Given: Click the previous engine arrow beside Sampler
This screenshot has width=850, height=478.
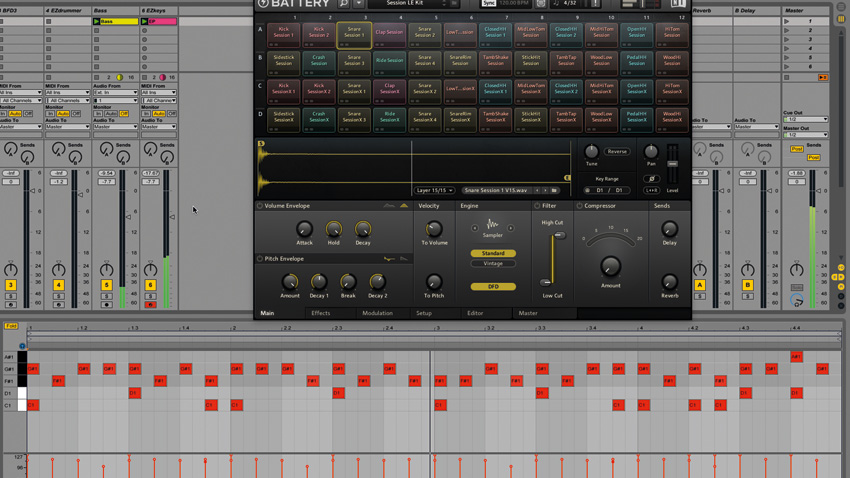Looking at the screenshot, I should click(475, 228).
